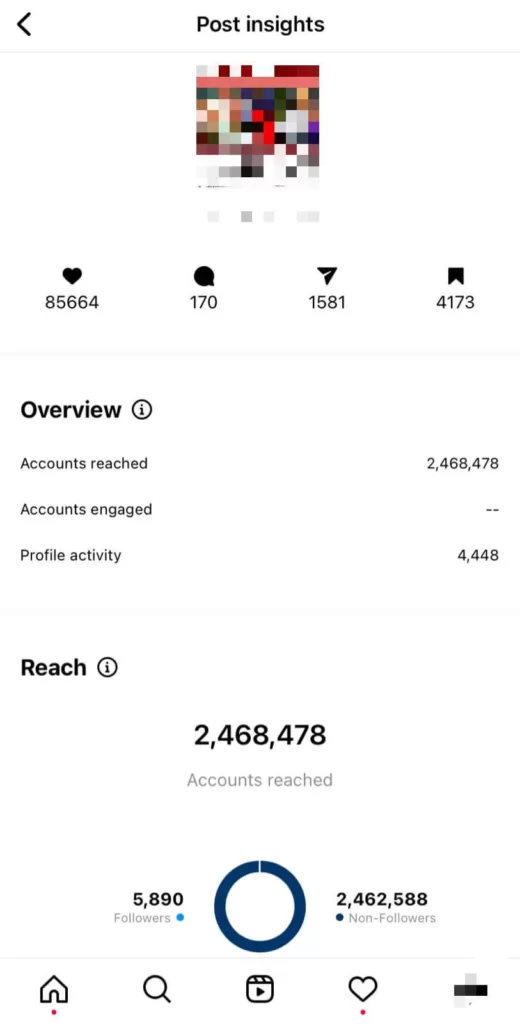Open the pixelated post thumbnail
The width and height of the screenshot is (520, 1024).
[x=258, y=127]
